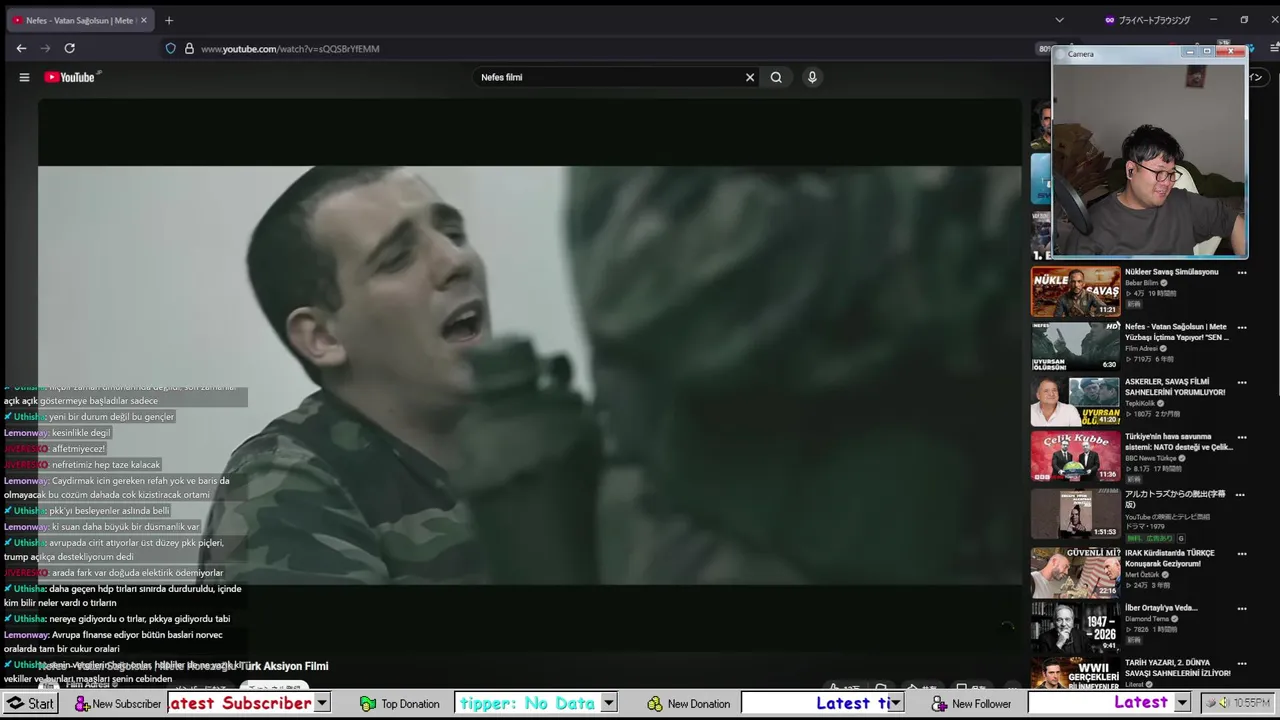
Task: Open options for 'İlber Ortaylı'ya Veda' video
Action: (x=1242, y=608)
